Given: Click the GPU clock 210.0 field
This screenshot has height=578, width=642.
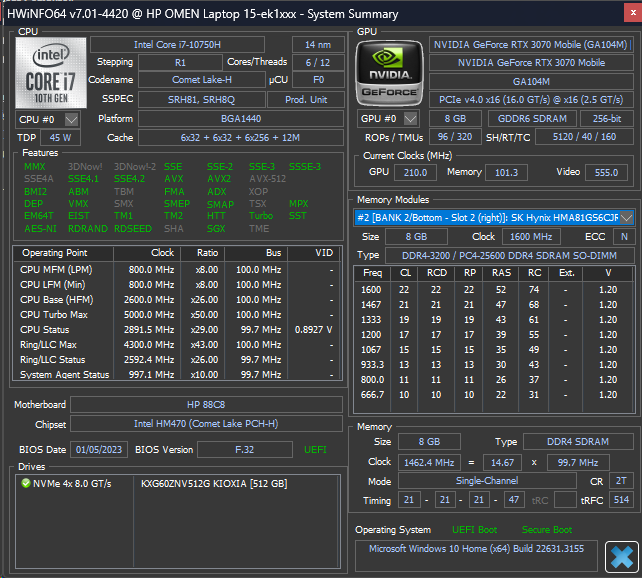Looking at the screenshot, I should click(x=415, y=172).
